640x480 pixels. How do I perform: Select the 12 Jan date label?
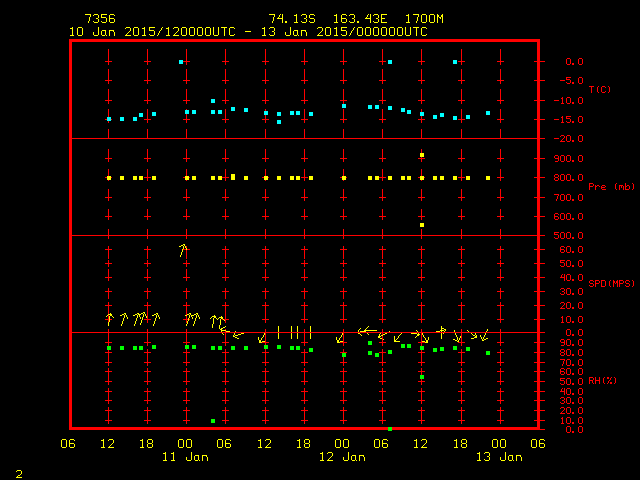click(342, 457)
